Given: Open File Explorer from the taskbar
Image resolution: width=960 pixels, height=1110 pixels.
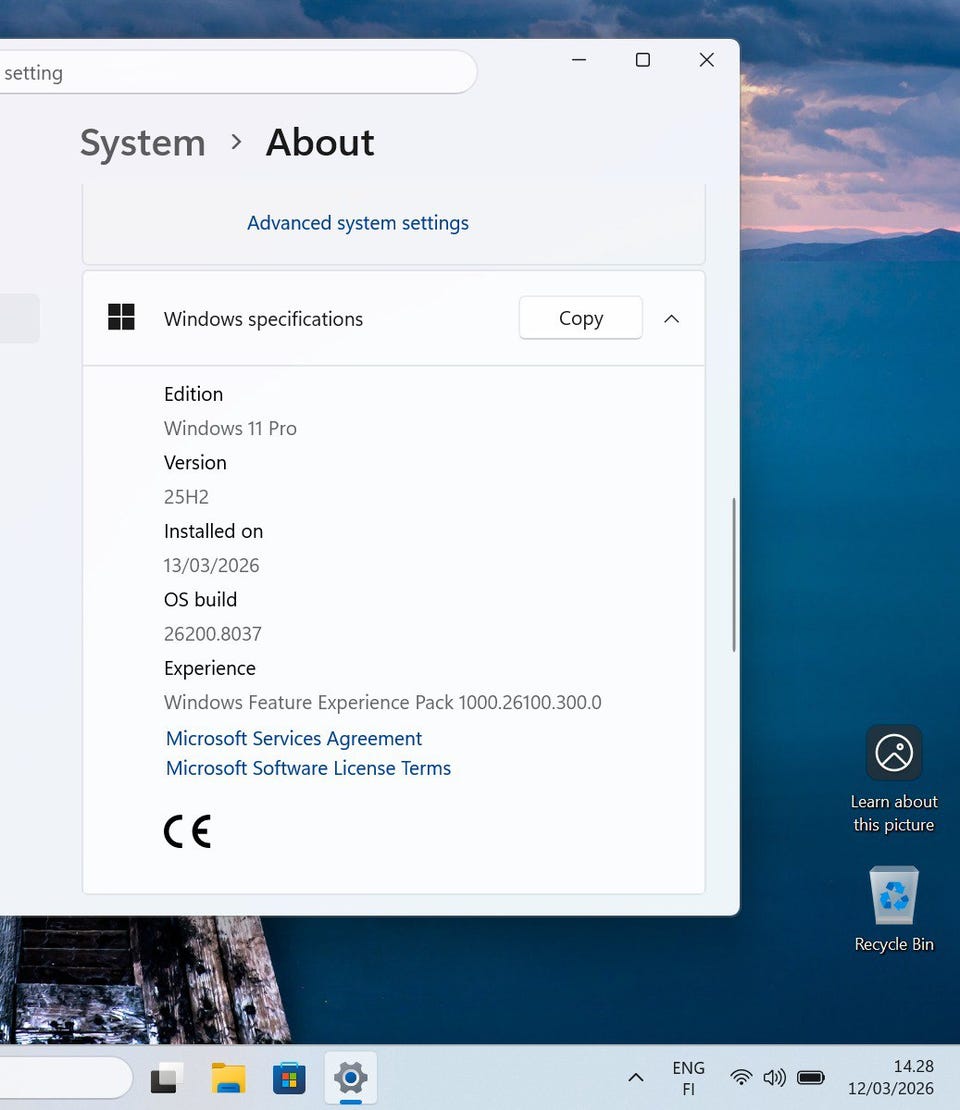Looking at the screenshot, I should (x=228, y=1078).
